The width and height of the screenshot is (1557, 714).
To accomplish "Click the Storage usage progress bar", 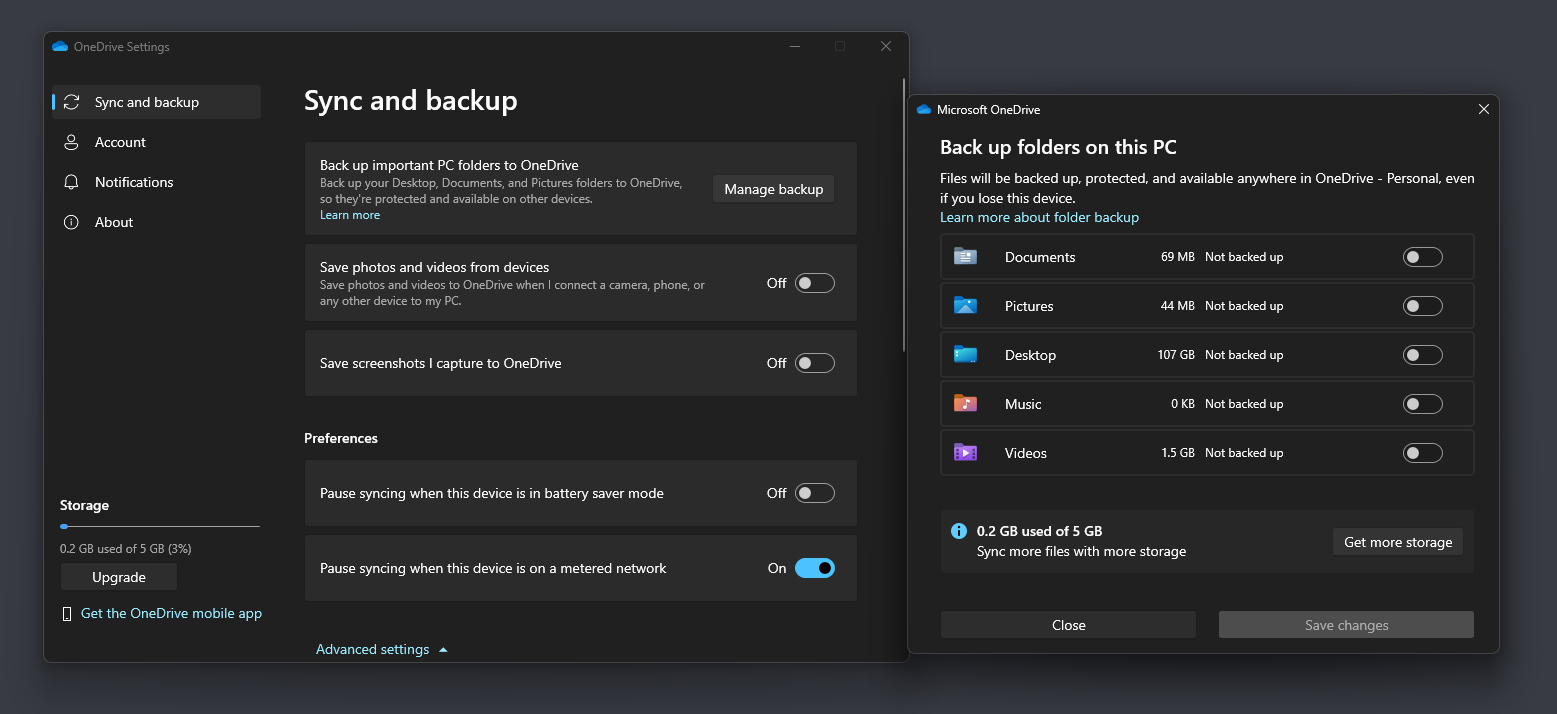I will pyautogui.click(x=160, y=526).
